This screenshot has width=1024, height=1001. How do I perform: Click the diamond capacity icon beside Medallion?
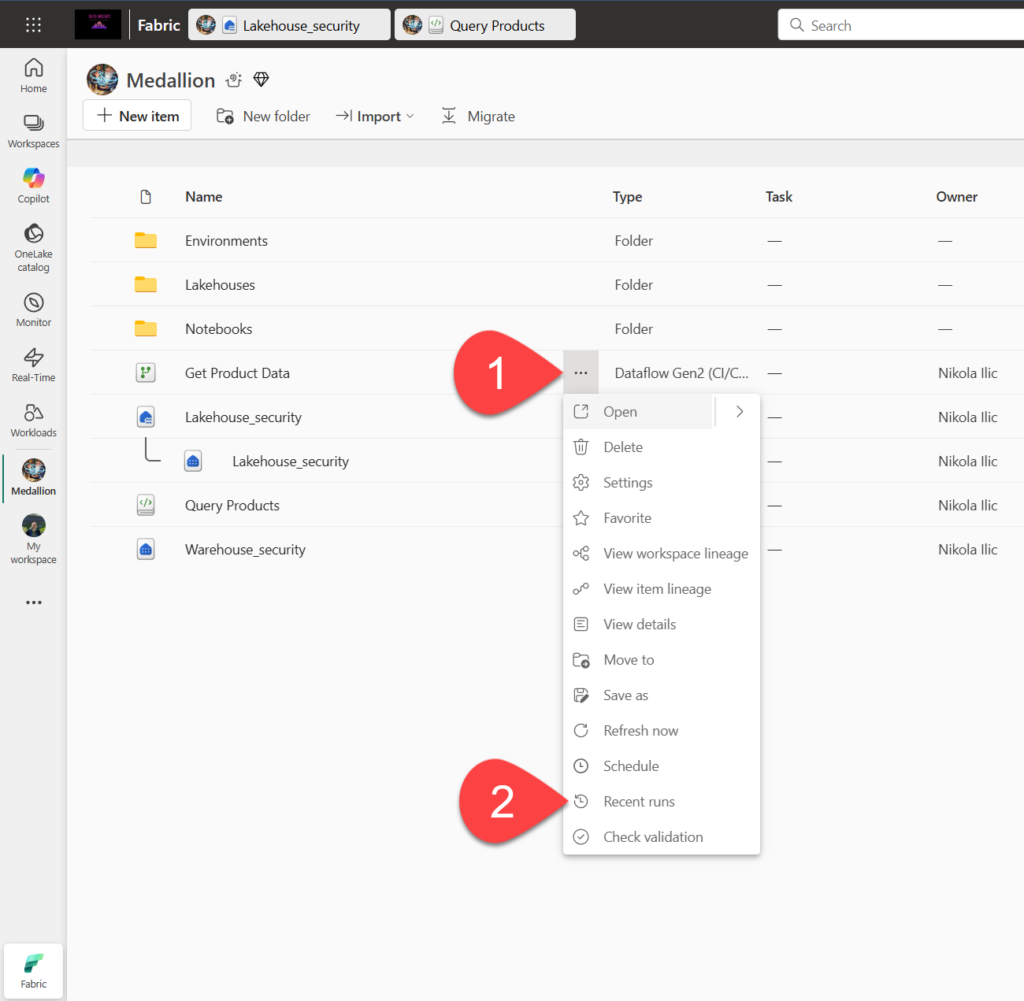pyautogui.click(x=261, y=80)
